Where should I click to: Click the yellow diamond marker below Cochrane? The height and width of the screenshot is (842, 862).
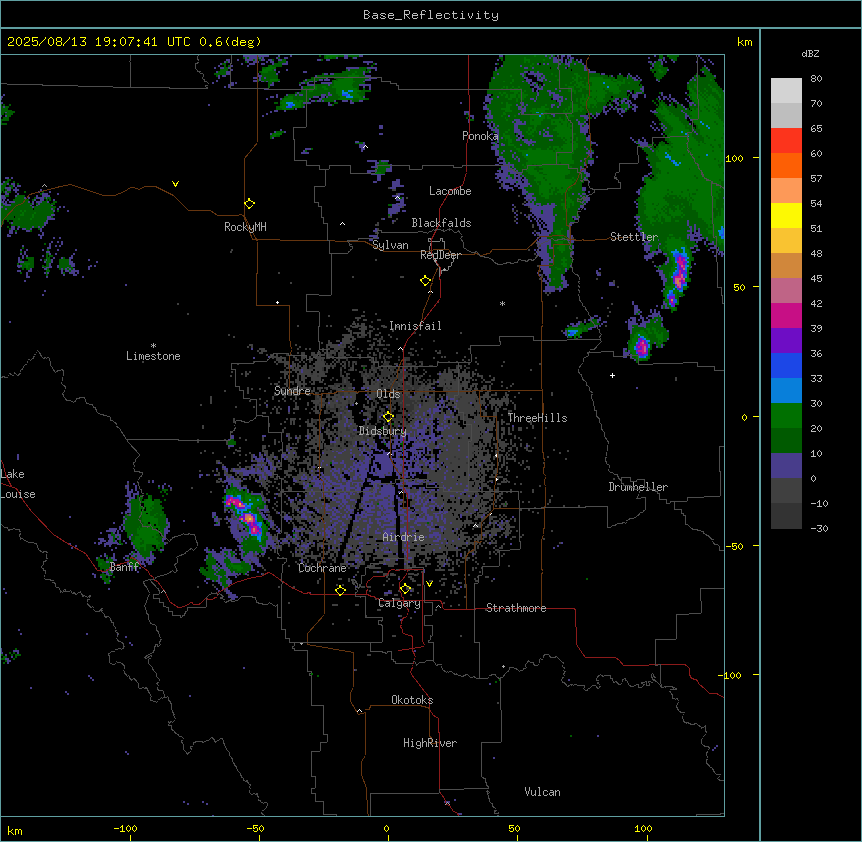click(x=340, y=590)
